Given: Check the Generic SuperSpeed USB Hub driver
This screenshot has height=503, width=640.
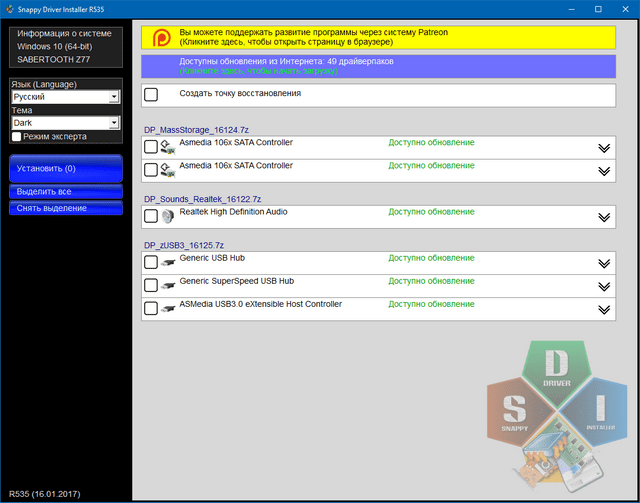Looking at the screenshot, I should point(151,286).
